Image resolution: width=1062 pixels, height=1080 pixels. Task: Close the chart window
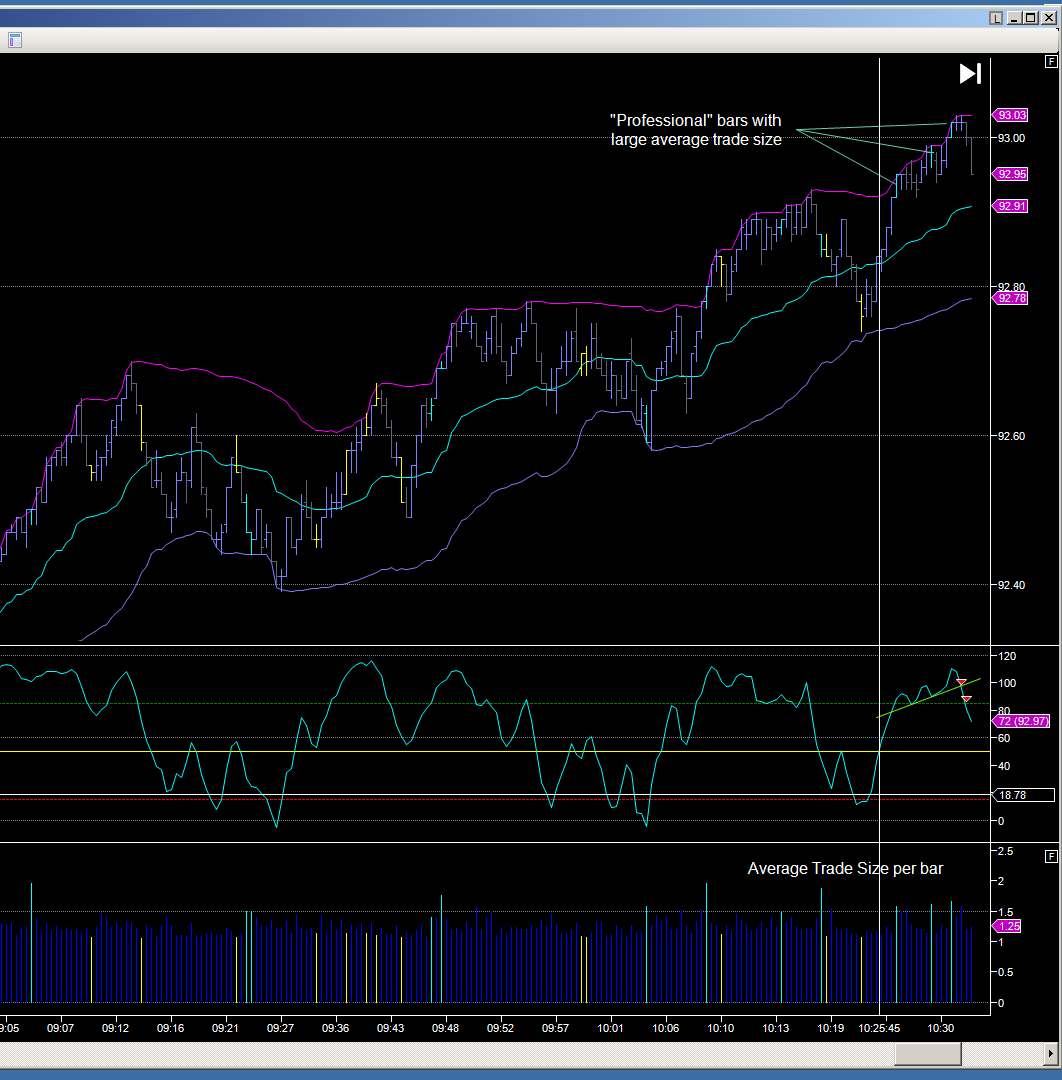point(1049,18)
